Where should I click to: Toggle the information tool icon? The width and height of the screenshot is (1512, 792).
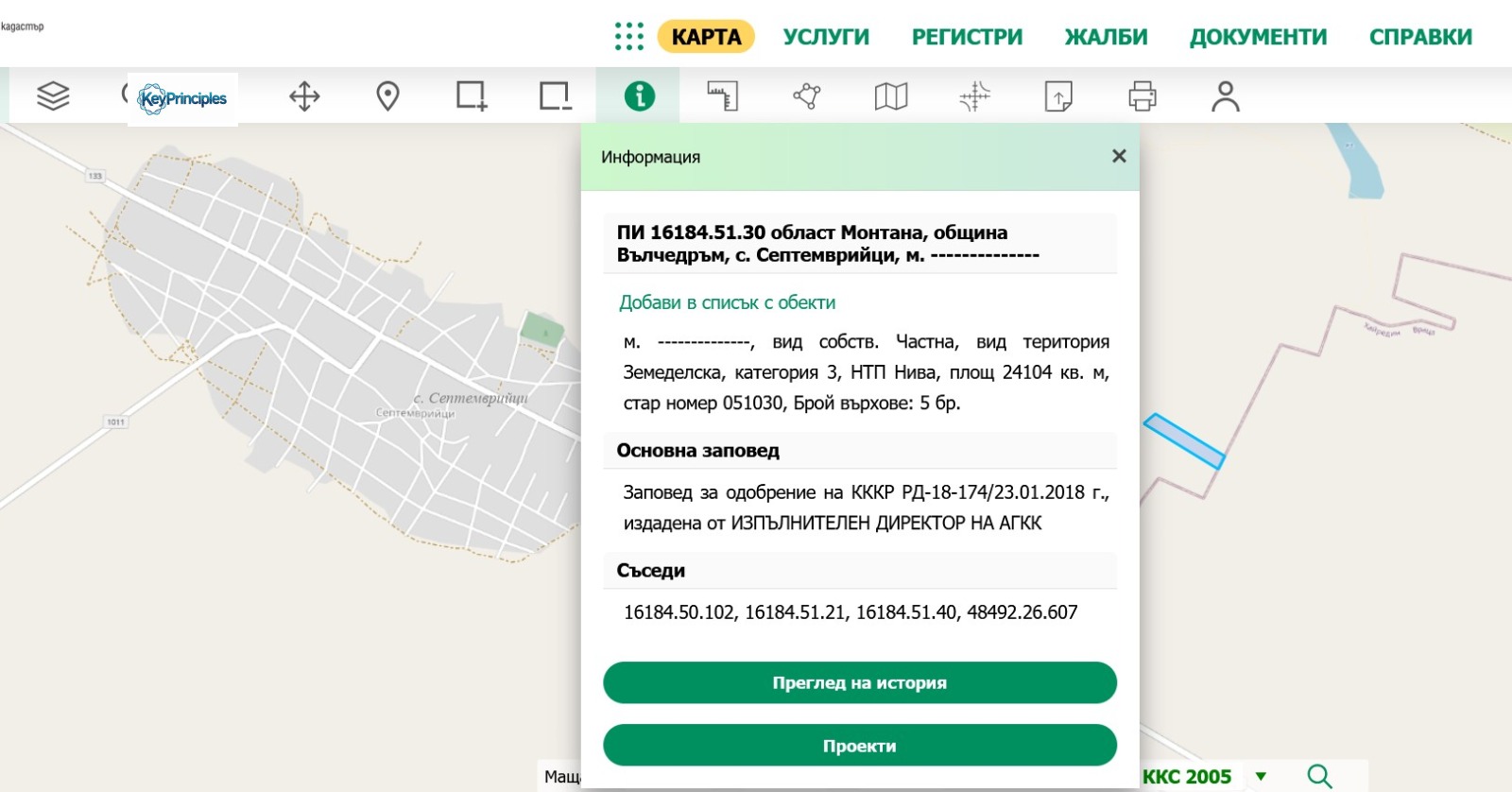(x=639, y=95)
